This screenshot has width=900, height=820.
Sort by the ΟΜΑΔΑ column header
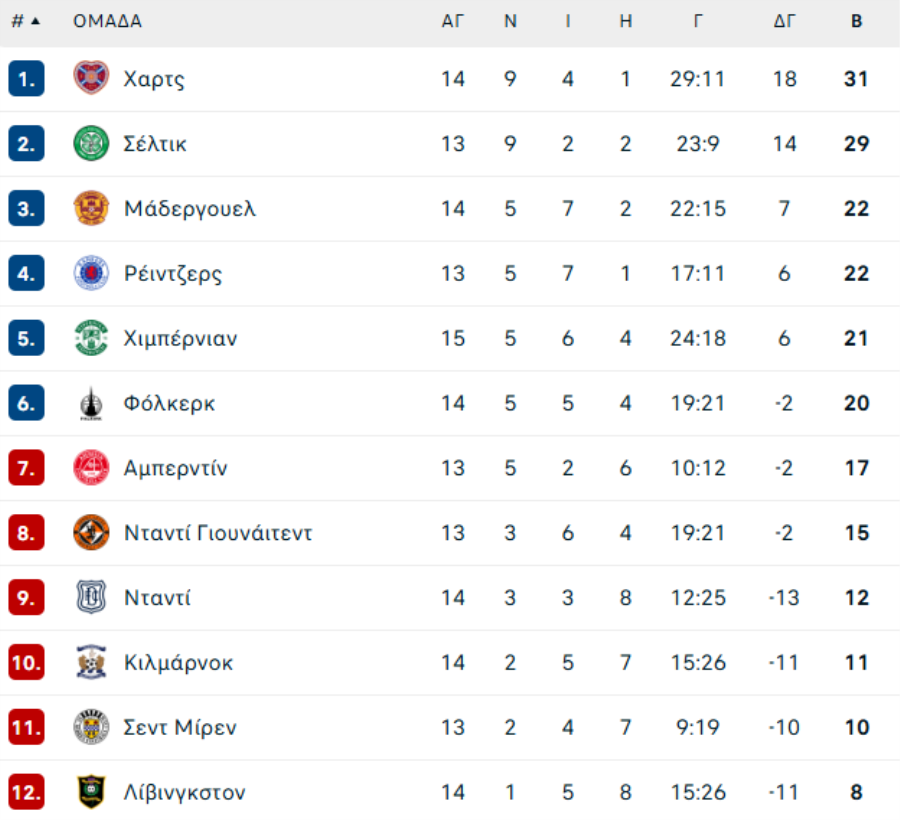point(107,21)
